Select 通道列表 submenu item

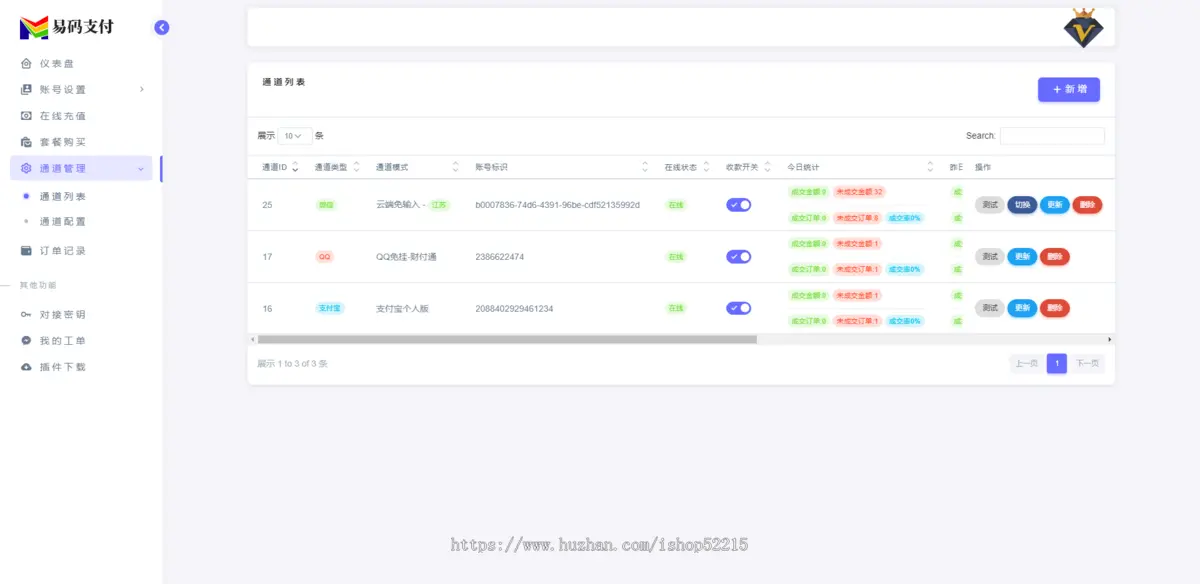point(62,196)
